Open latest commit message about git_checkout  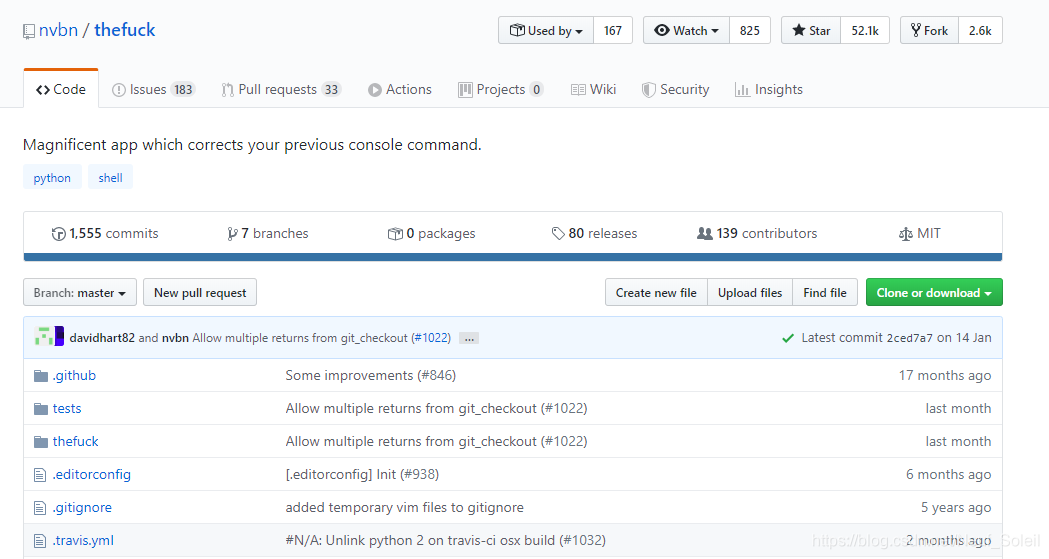tap(300, 338)
